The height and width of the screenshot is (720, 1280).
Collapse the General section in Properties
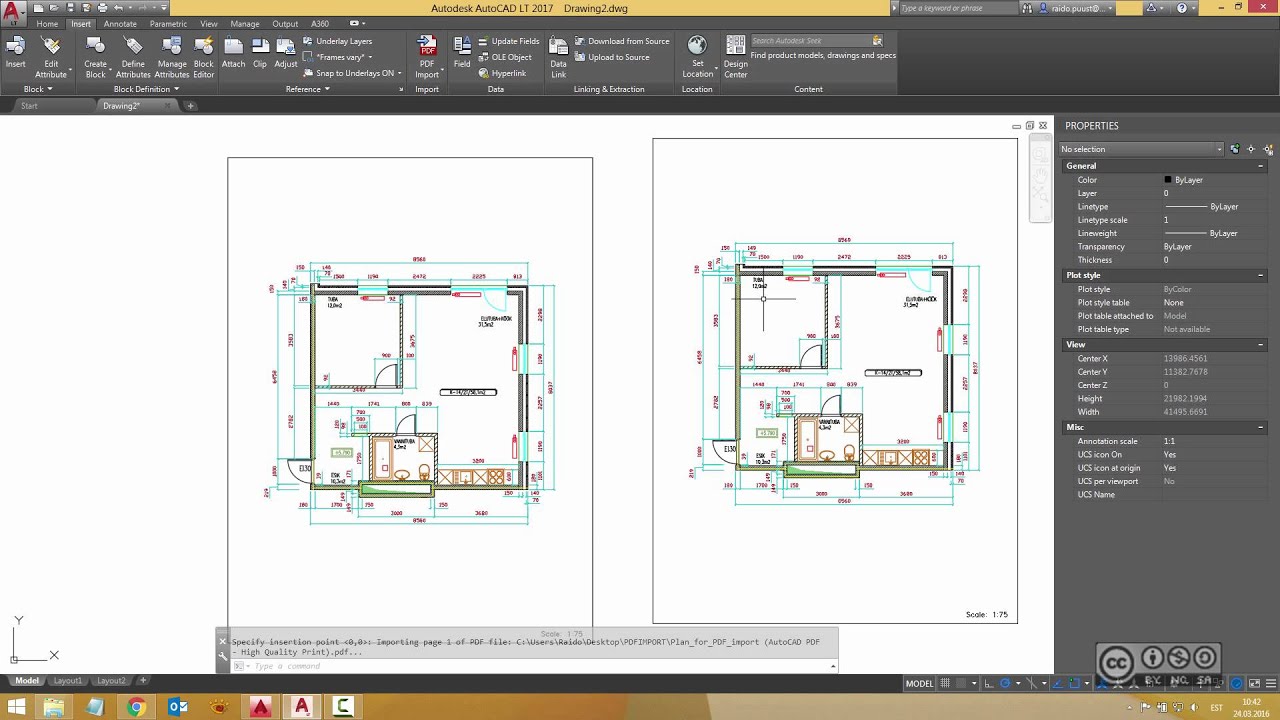[x=1261, y=166]
